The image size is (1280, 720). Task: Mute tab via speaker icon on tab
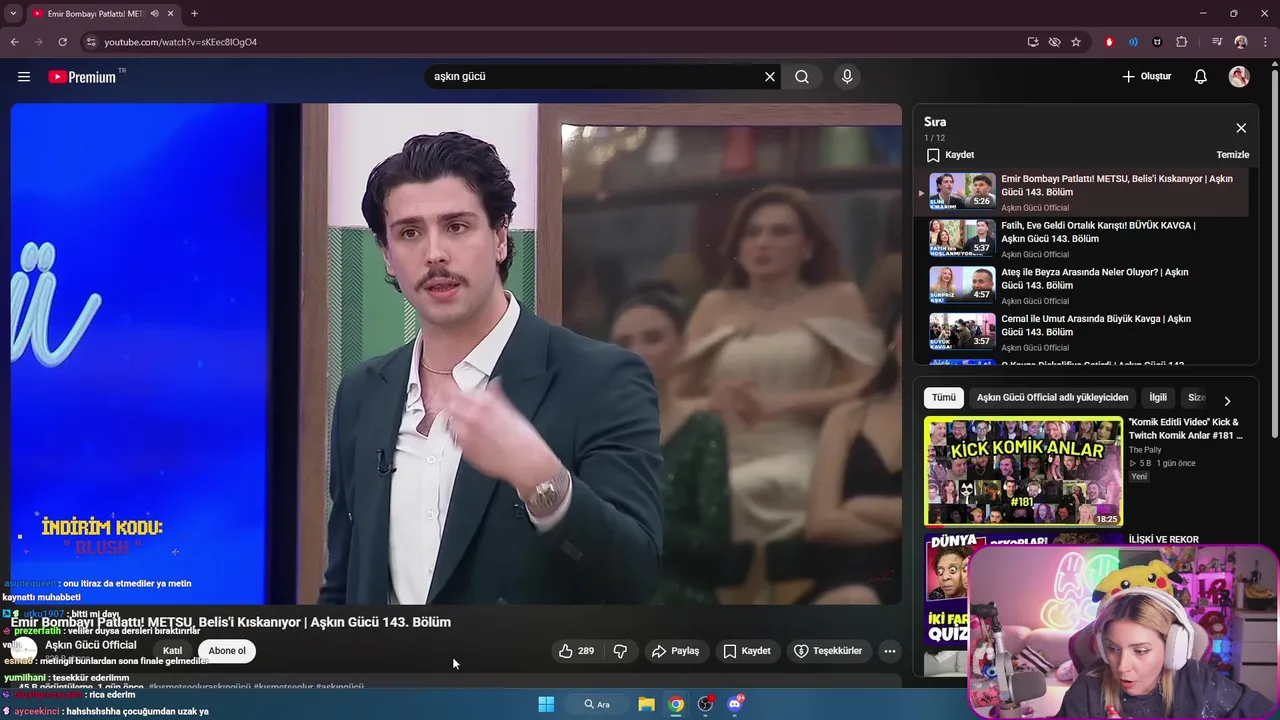[x=154, y=14]
